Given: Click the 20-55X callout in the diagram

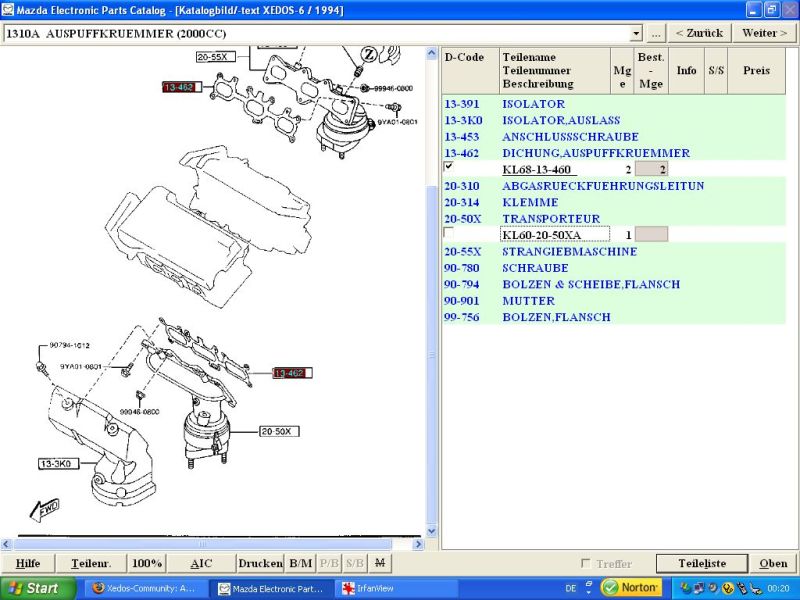Looking at the screenshot, I should pos(216,57).
